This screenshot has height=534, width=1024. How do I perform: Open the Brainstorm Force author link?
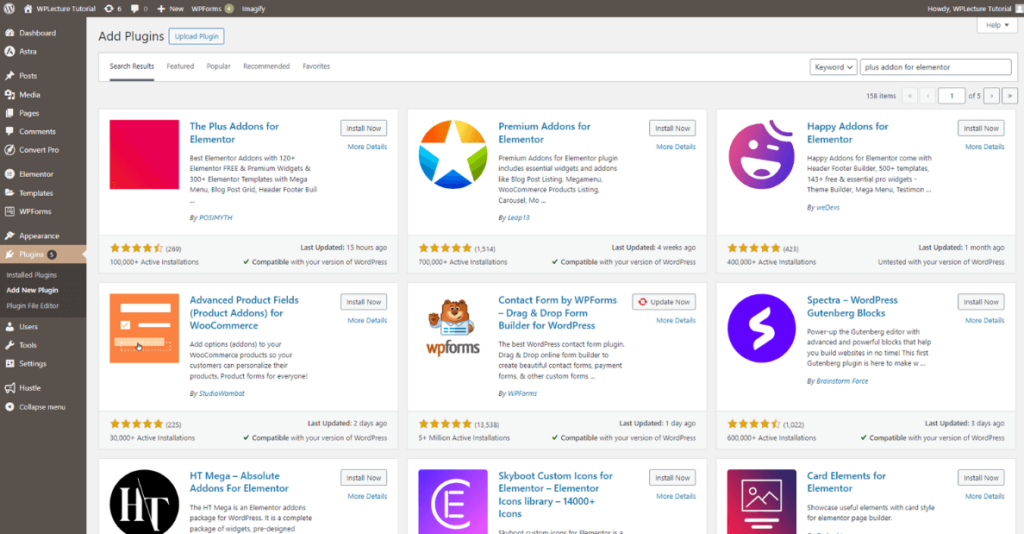(x=842, y=381)
